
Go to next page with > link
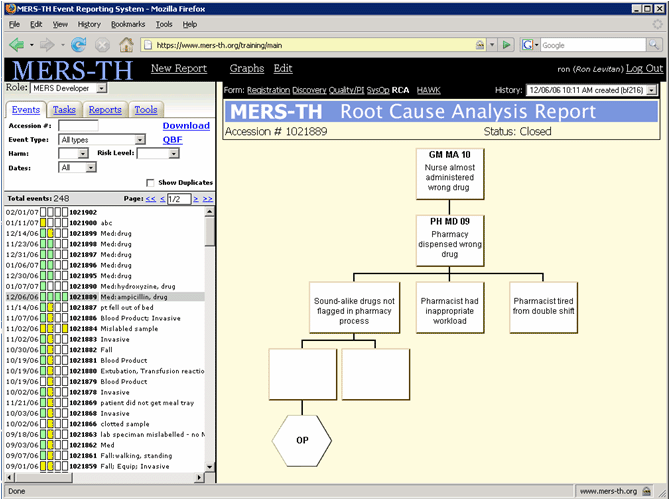(196, 199)
